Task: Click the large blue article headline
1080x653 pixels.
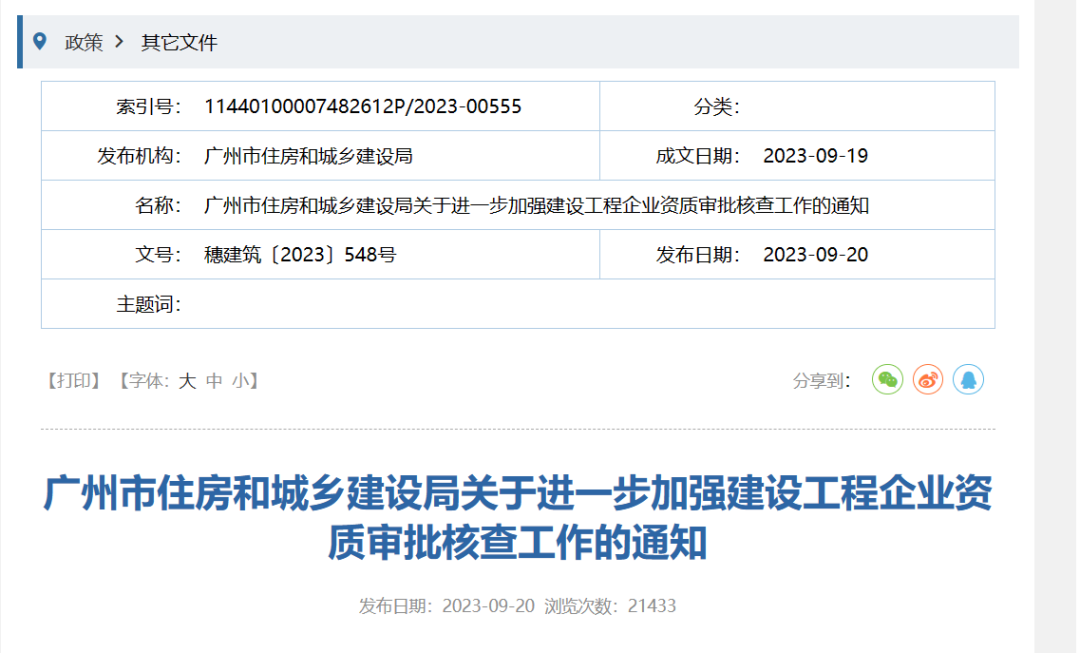Action: tap(518, 517)
